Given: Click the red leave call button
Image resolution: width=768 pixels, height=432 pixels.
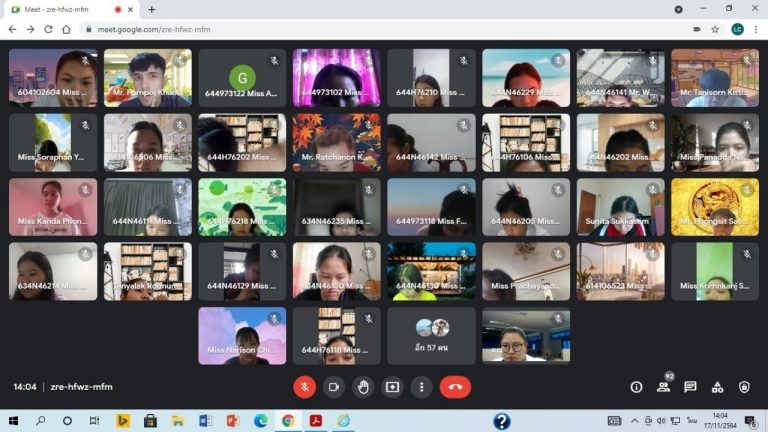Looking at the screenshot, I should pyautogui.click(x=455, y=387).
